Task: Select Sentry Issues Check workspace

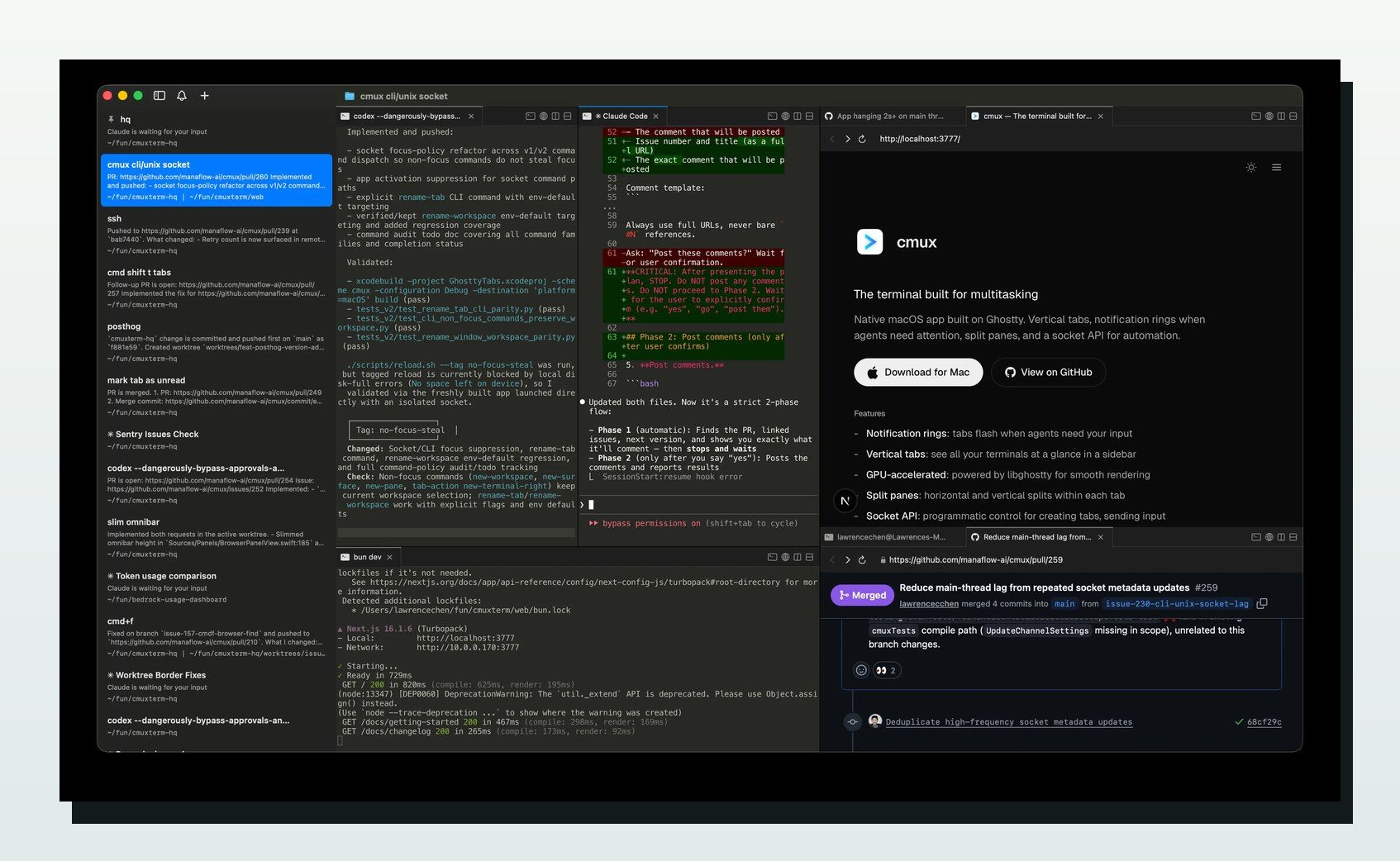Action: coord(216,440)
